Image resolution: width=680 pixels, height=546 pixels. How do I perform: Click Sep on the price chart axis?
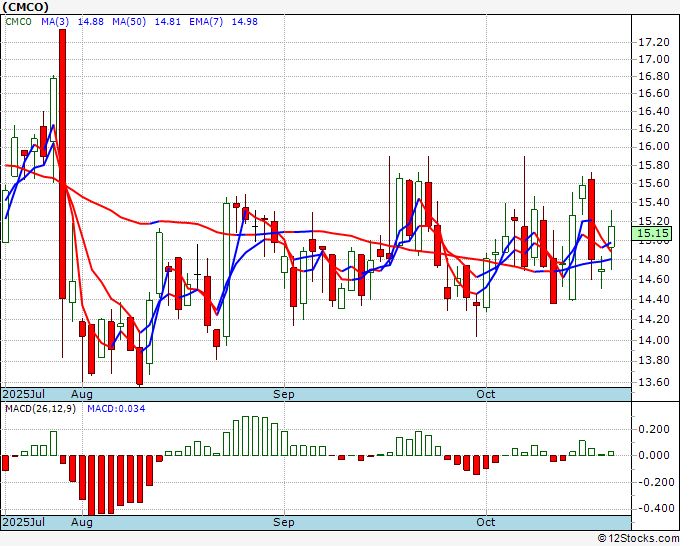[x=284, y=394]
